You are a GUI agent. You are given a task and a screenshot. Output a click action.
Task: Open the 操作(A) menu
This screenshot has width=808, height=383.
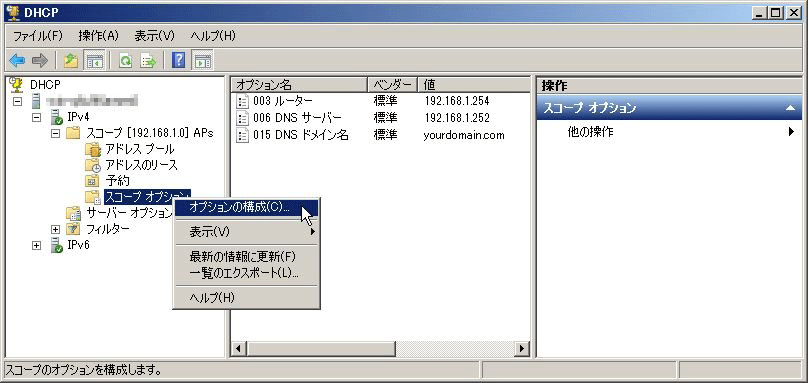pos(98,36)
